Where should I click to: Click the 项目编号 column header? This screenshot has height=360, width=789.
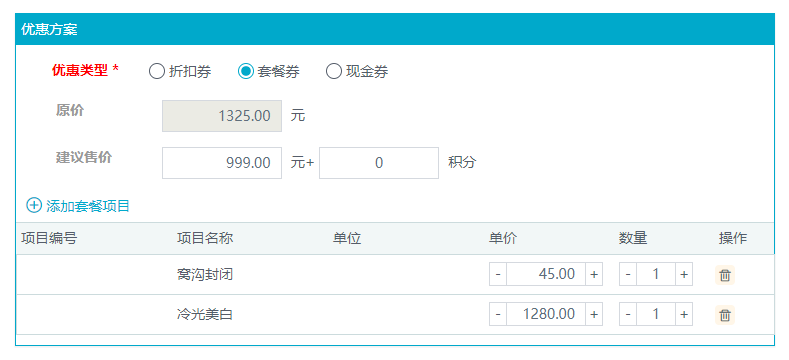(x=49, y=238)
